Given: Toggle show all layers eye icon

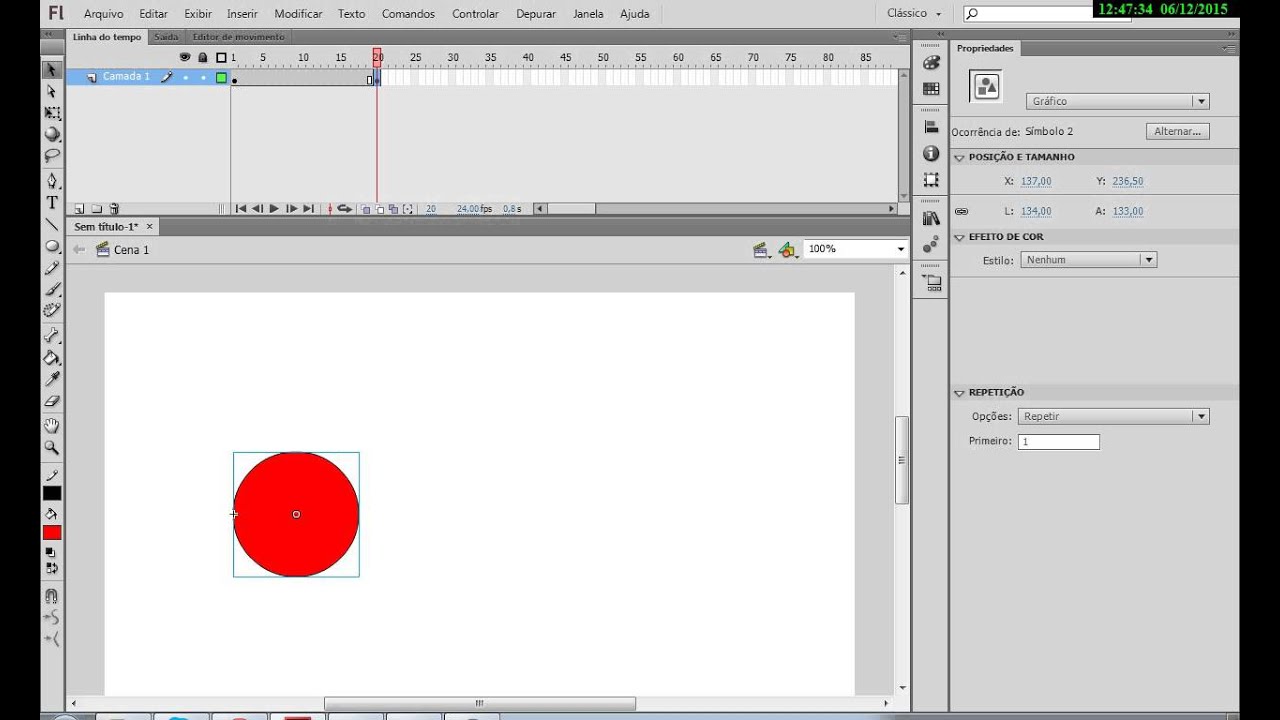Looking at the screenshot, I should pyautogui.click(x=185, y=57).
